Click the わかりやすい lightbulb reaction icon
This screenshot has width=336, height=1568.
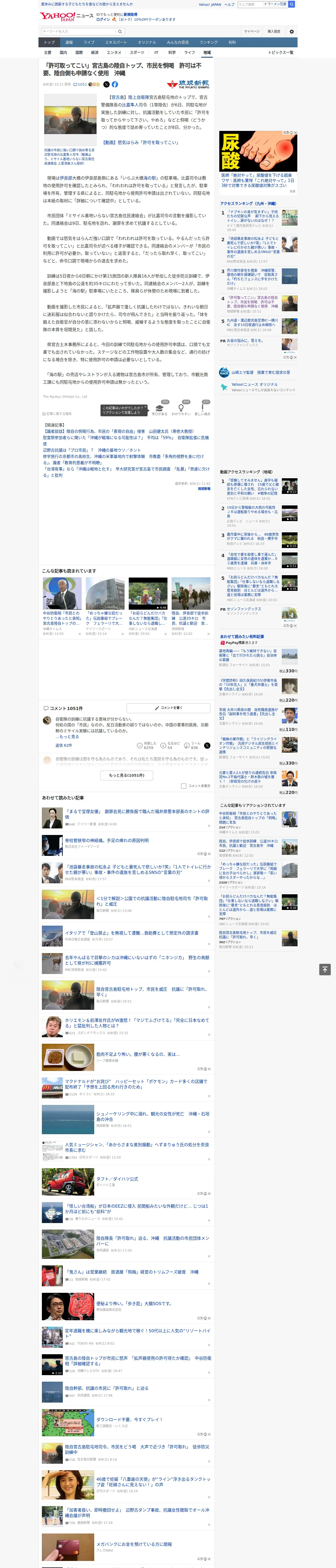181,408
